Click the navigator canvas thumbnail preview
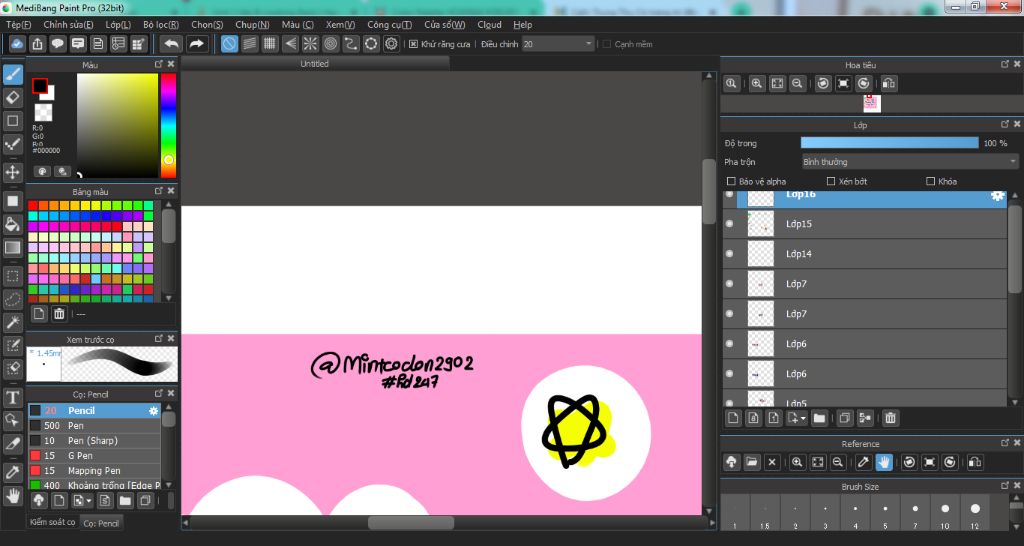 872,104
